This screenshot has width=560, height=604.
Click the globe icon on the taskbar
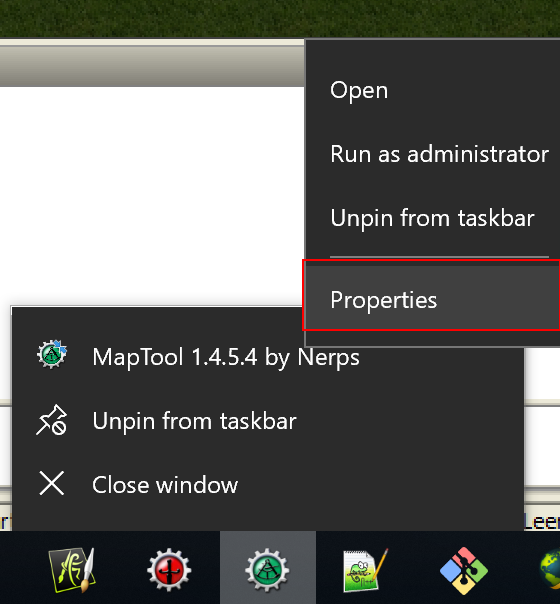pyautogui.click(x=551, y=570)
